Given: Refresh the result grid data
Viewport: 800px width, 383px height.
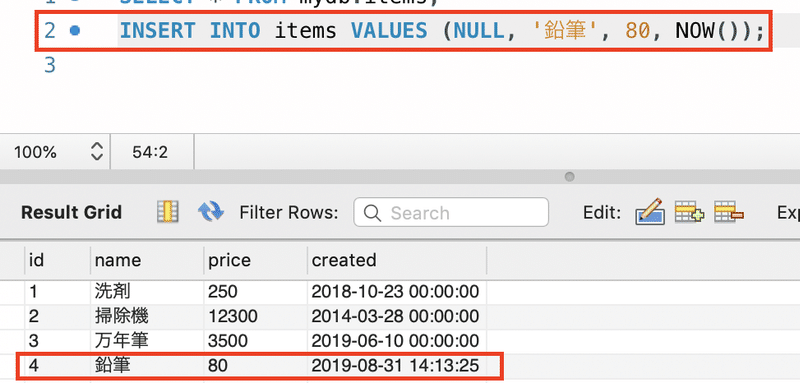Looking at the screenshot, I should pyautogui.click(x=210, y=211).
